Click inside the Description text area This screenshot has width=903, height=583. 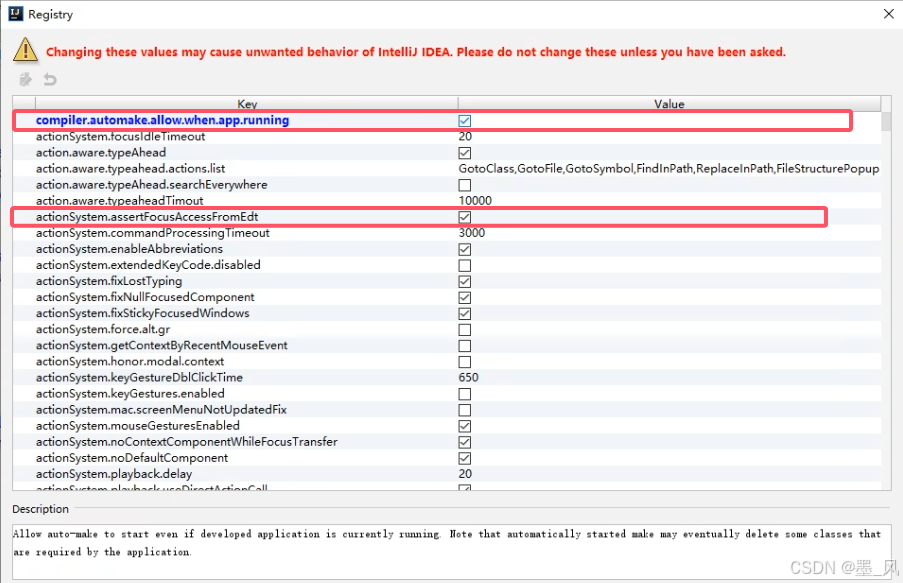tap(452, 551)
